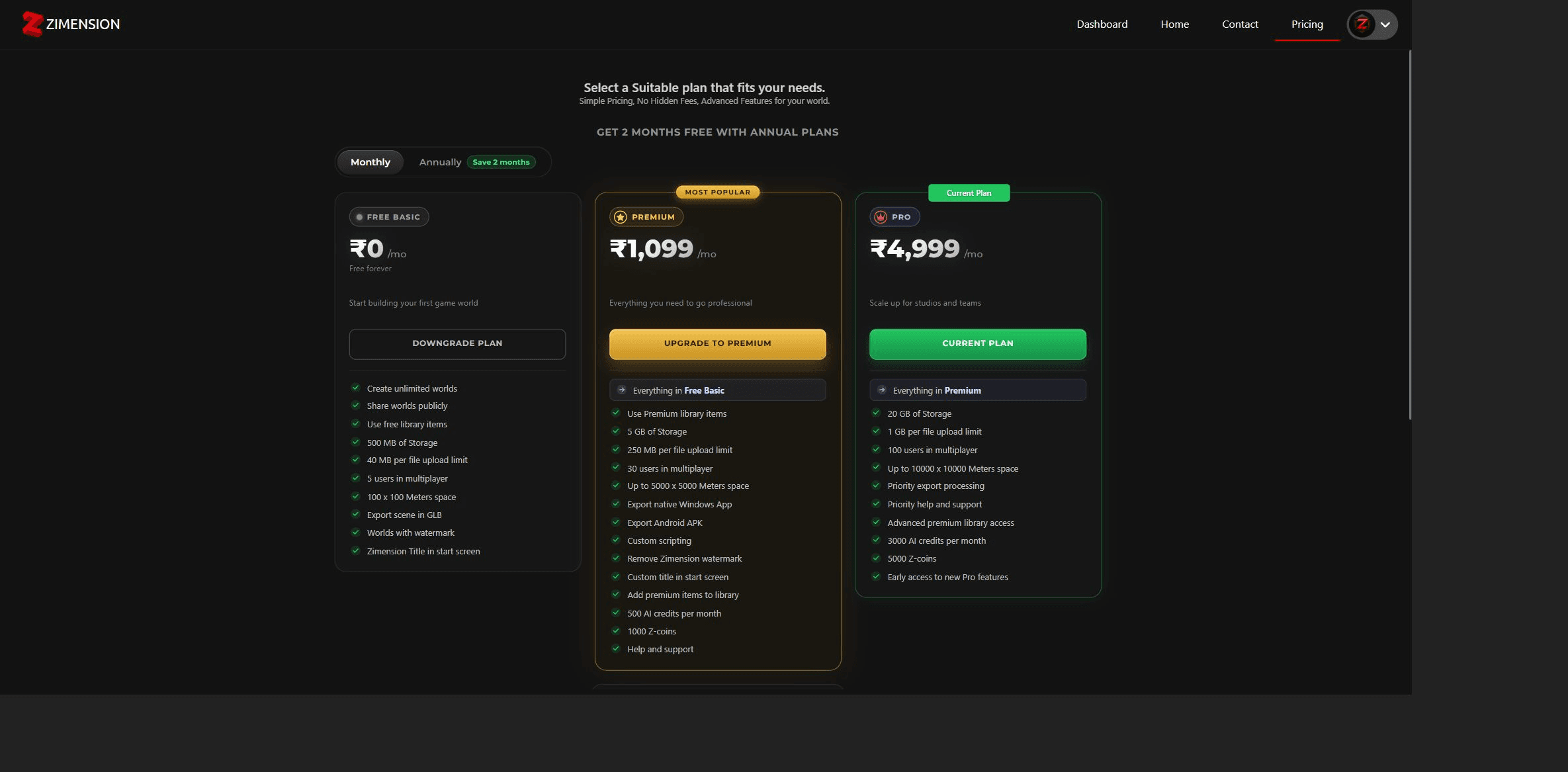Switch billing to Annually
The image size is (1568, 772).
(x=440, y=162)
